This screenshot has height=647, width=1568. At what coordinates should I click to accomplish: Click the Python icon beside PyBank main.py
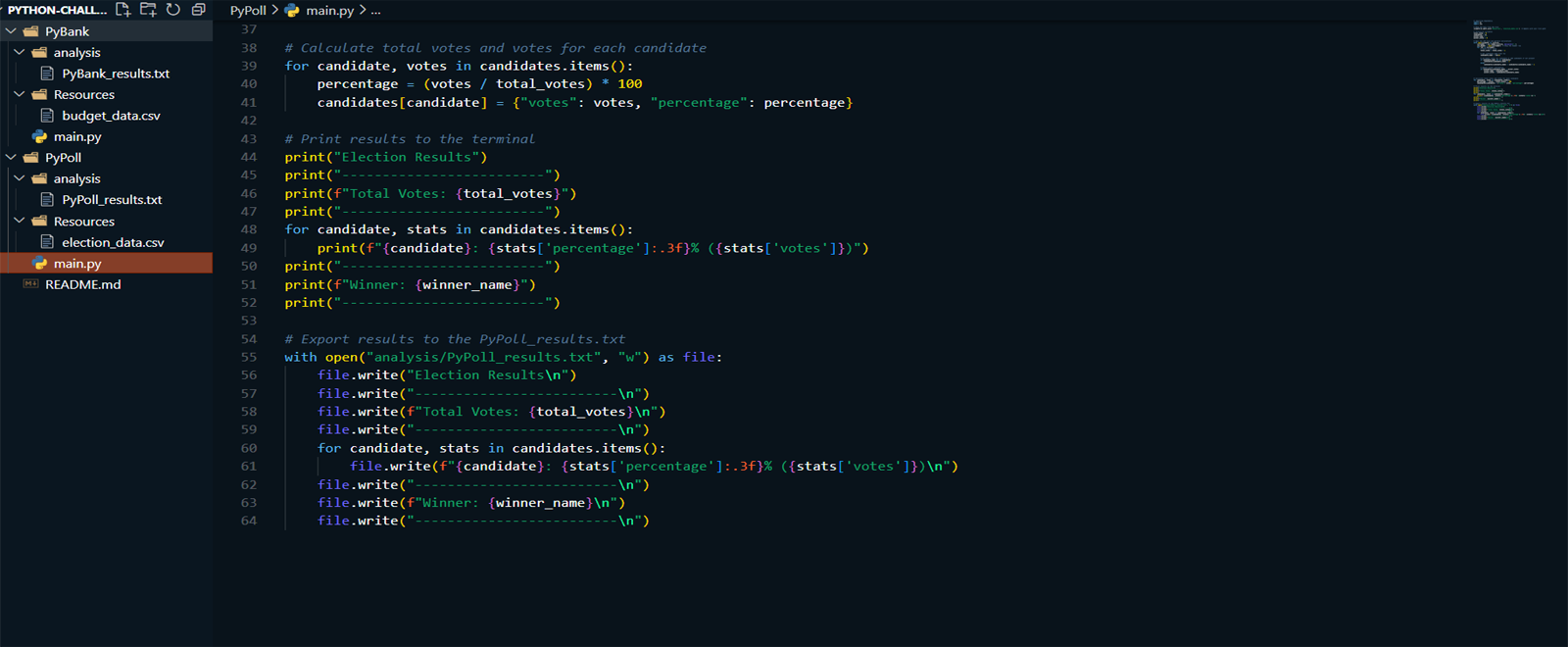coord(39,137)
